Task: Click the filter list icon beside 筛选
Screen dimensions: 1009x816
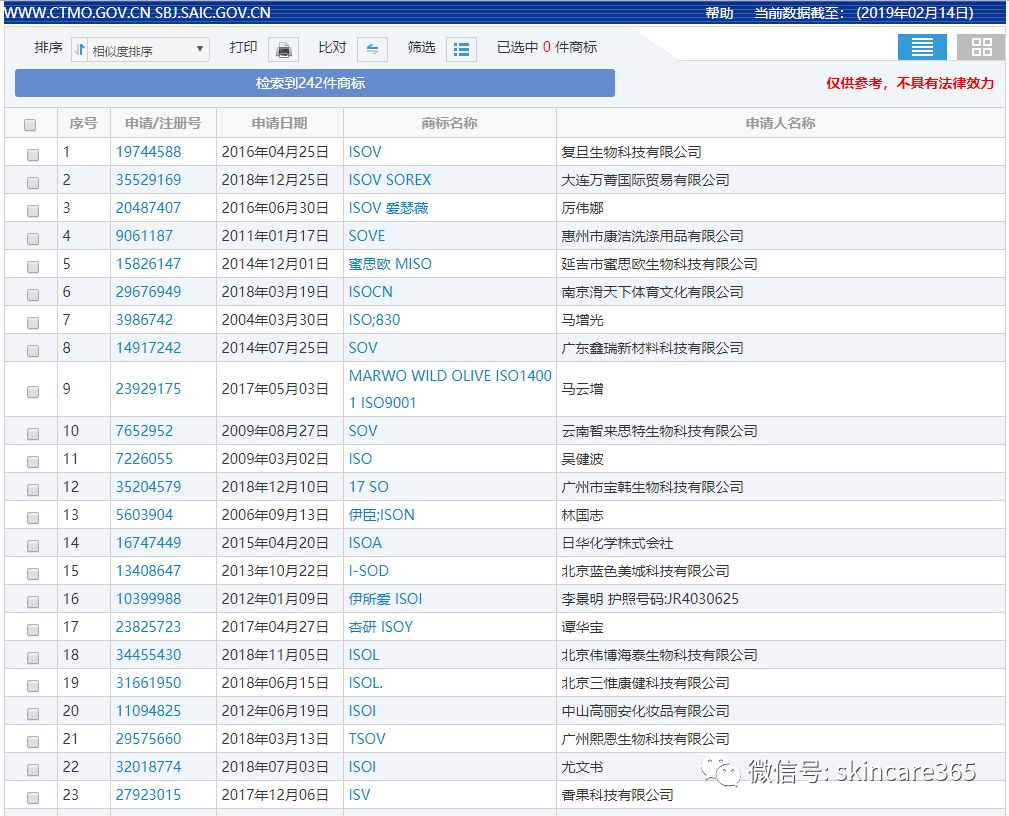Action: click(461, 48)
